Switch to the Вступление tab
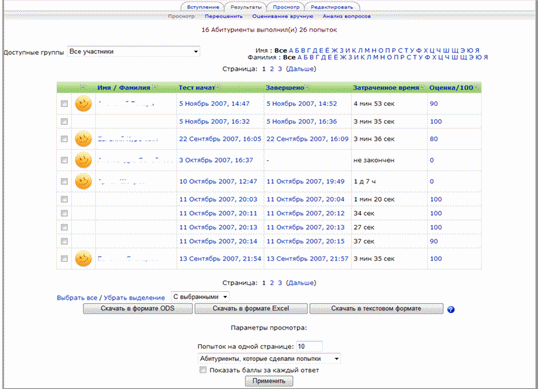The height and width of the screenshot is (390, 539). click(203, 7)
